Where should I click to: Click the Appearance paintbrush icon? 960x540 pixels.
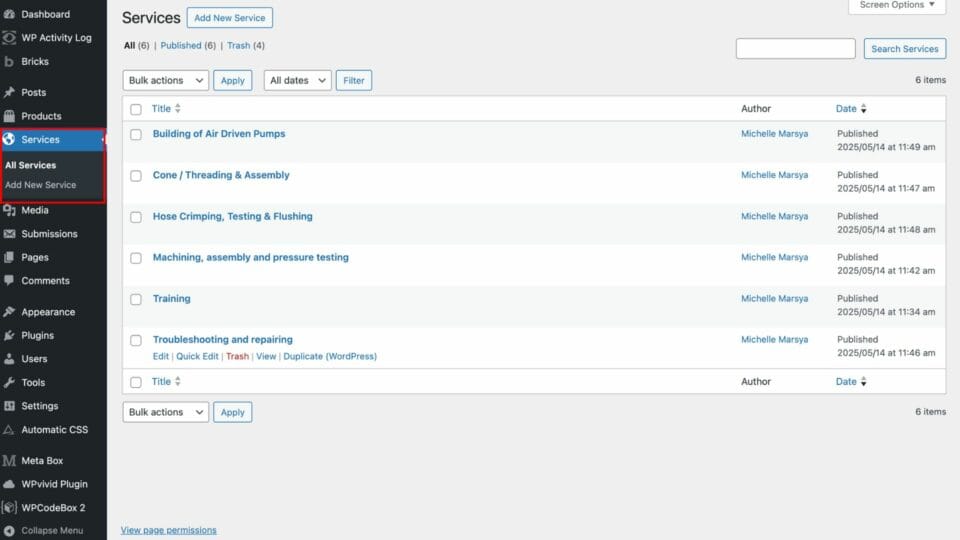point(9,312)
